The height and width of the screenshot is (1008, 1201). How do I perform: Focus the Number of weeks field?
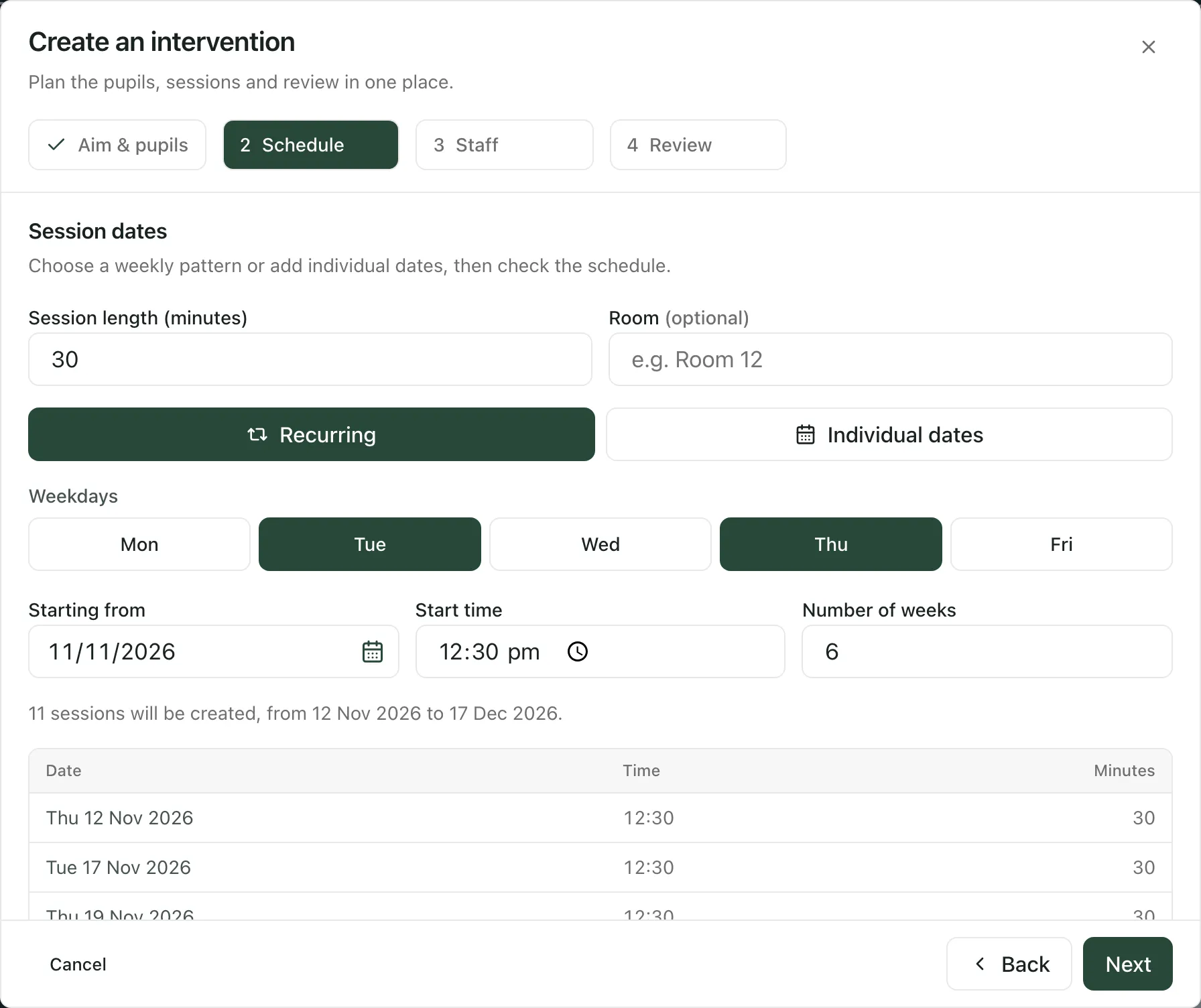987,651
